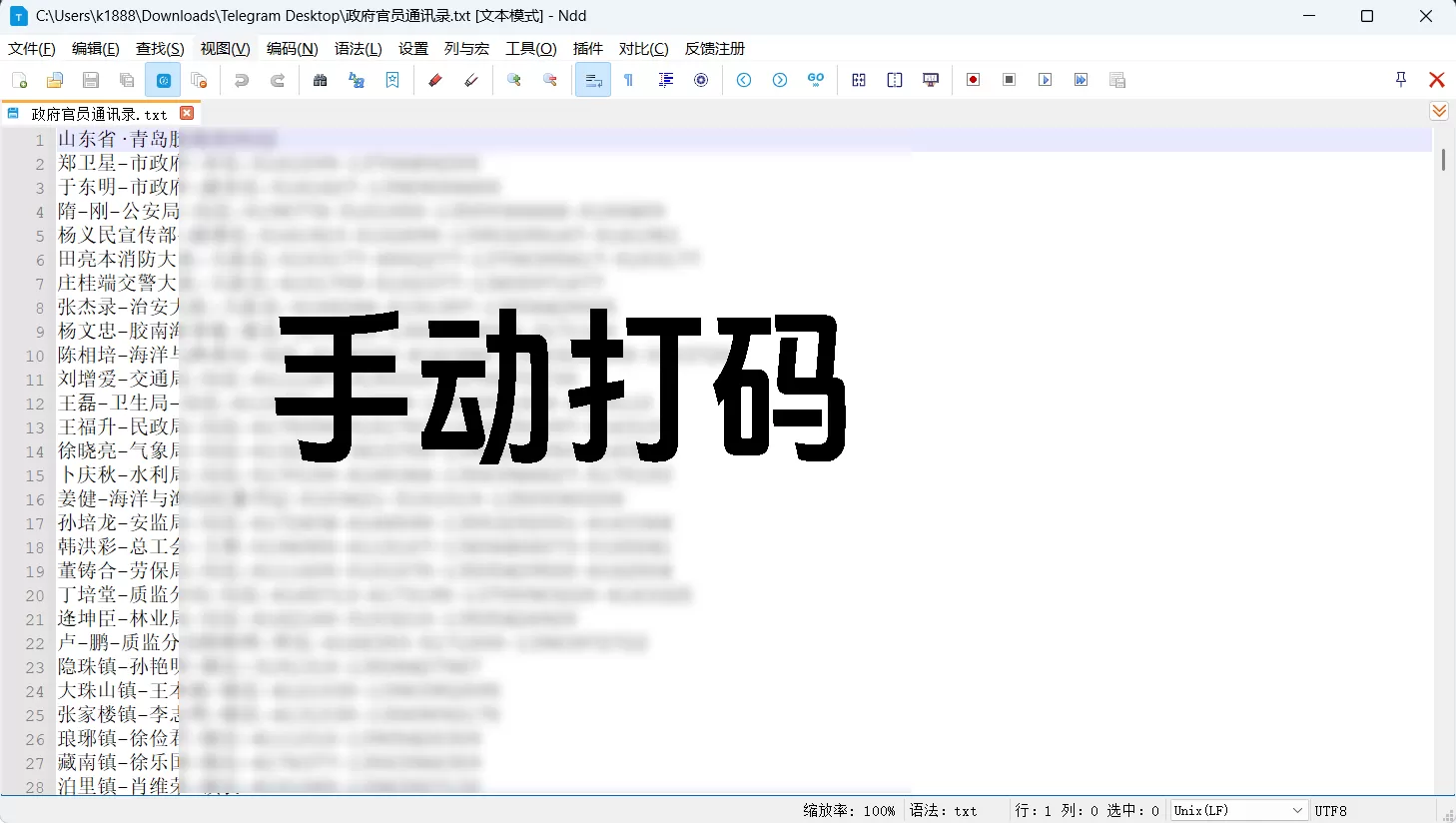This screenshot has height=823, width=1456.
Task: Click undo in the toolbar
Action: [x=240, y=80]
